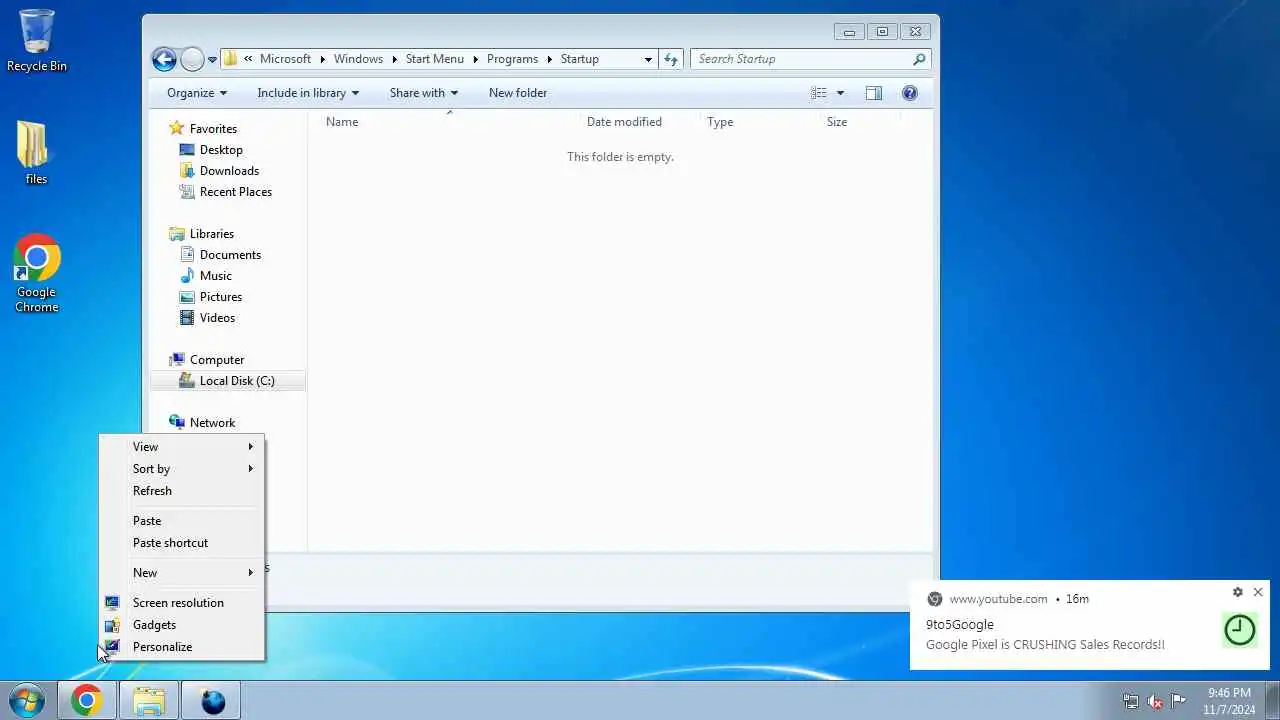This screenshot has width=1280, height=720.
Task: Click the Explorer Forward navigation arrow
Action: 192,59
